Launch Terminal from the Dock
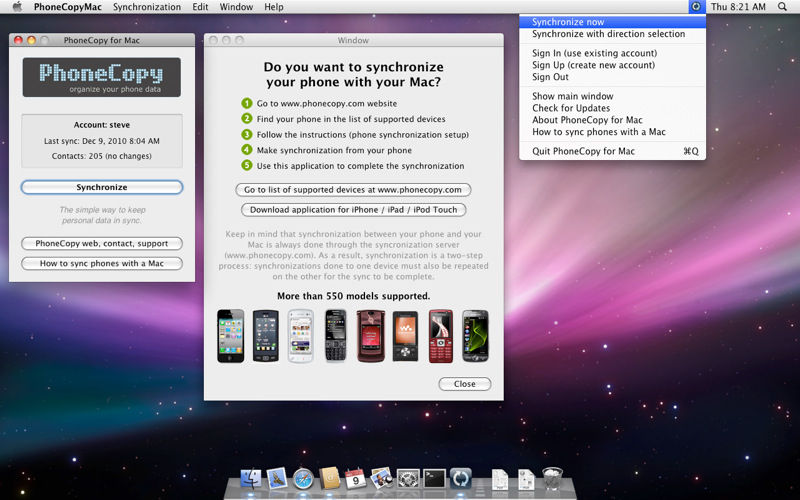 (x=434, y=479)
